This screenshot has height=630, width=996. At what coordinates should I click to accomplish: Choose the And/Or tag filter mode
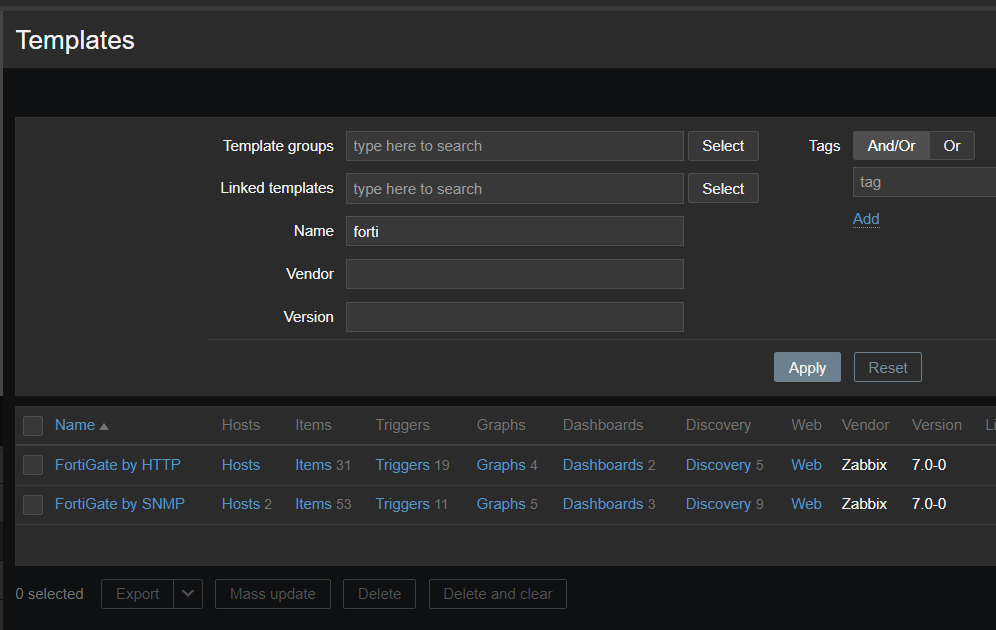coord(891,146)
